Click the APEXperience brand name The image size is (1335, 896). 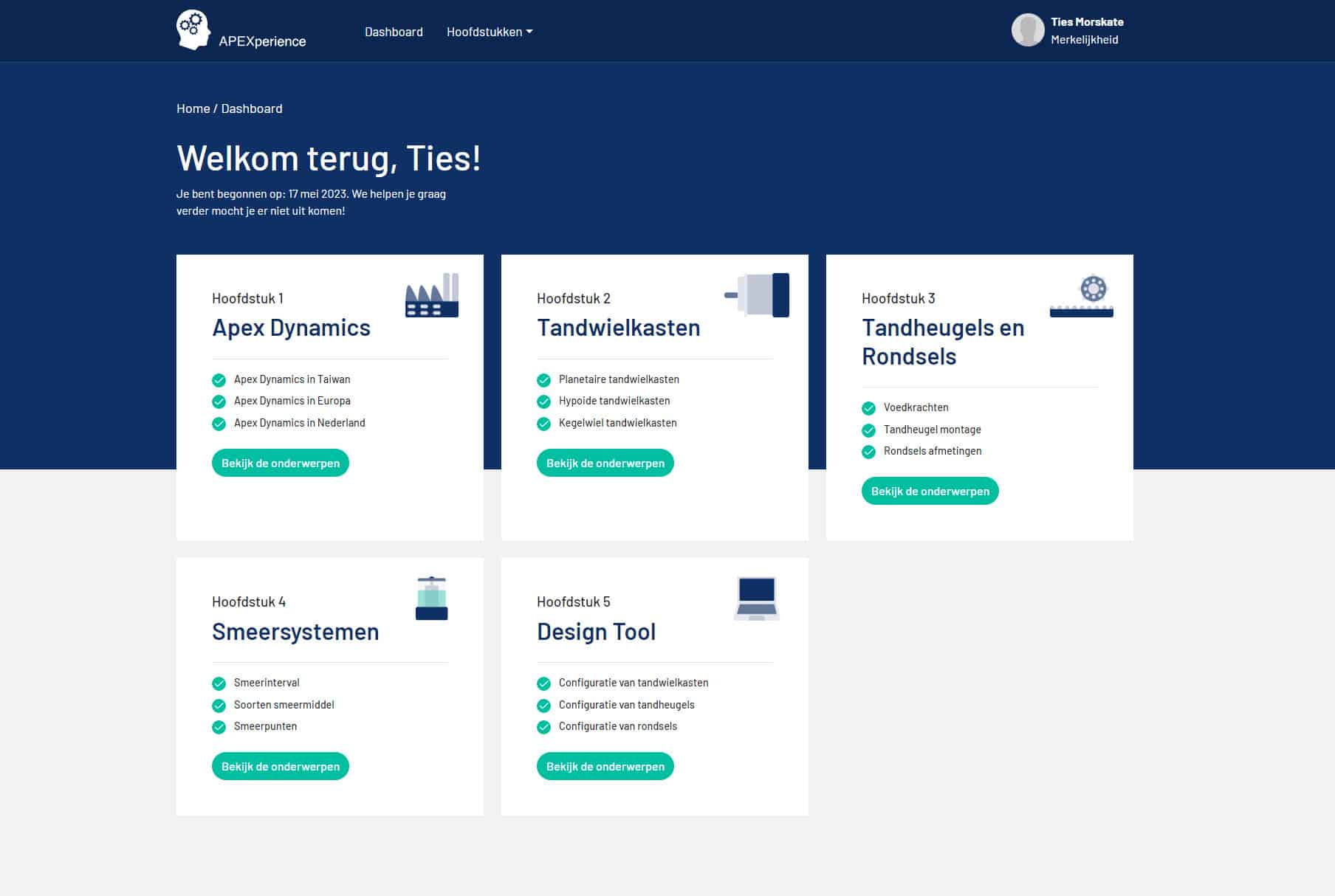tap(262, 41)
